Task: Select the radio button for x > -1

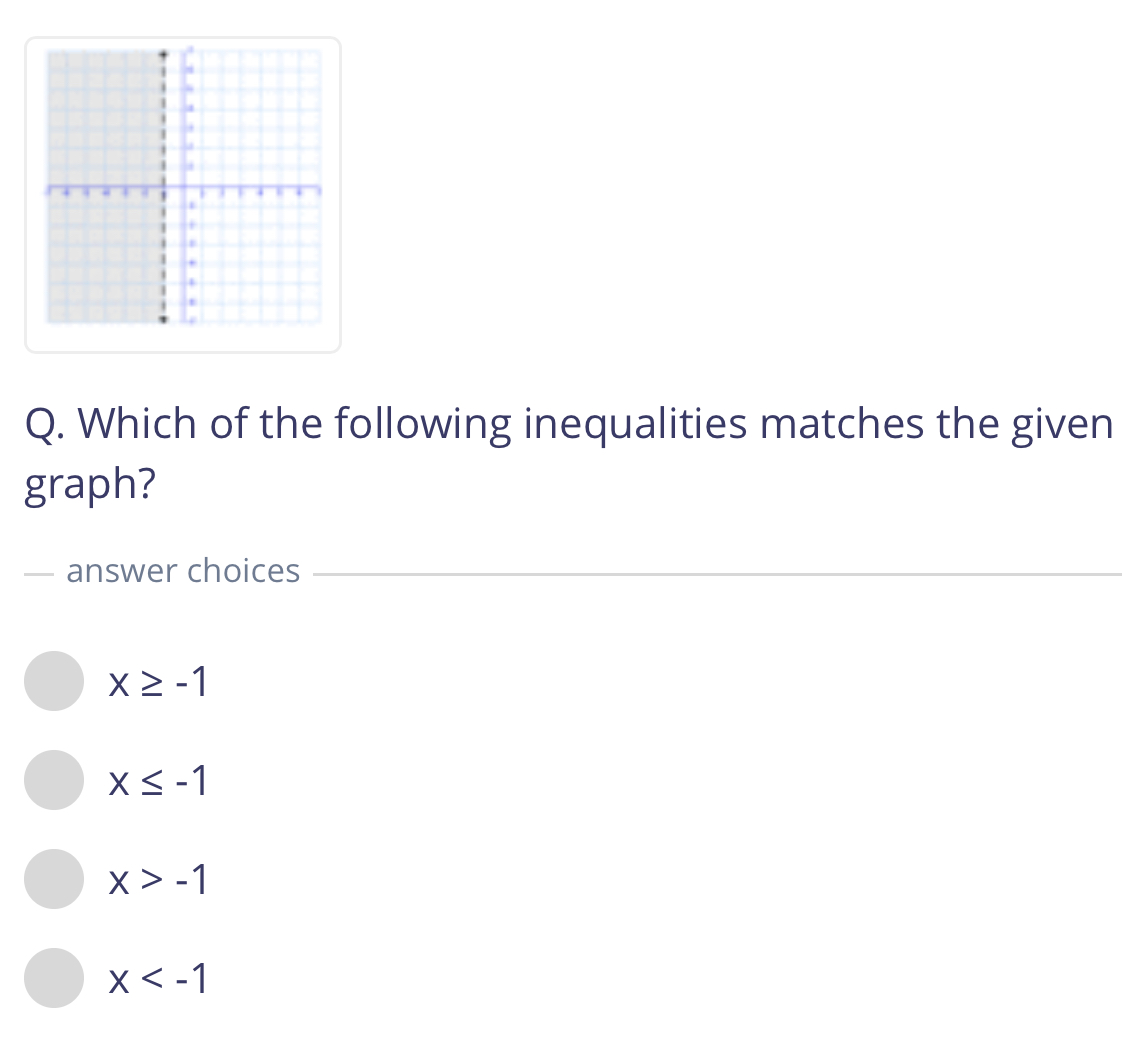Action: click(x=52, y=879)
